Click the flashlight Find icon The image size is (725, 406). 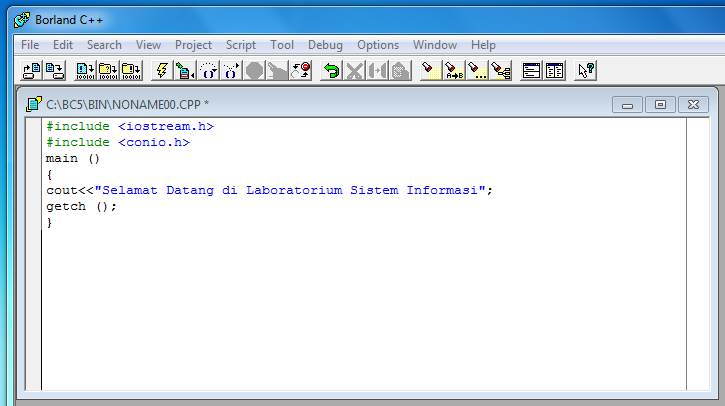(x=431, y=71)
